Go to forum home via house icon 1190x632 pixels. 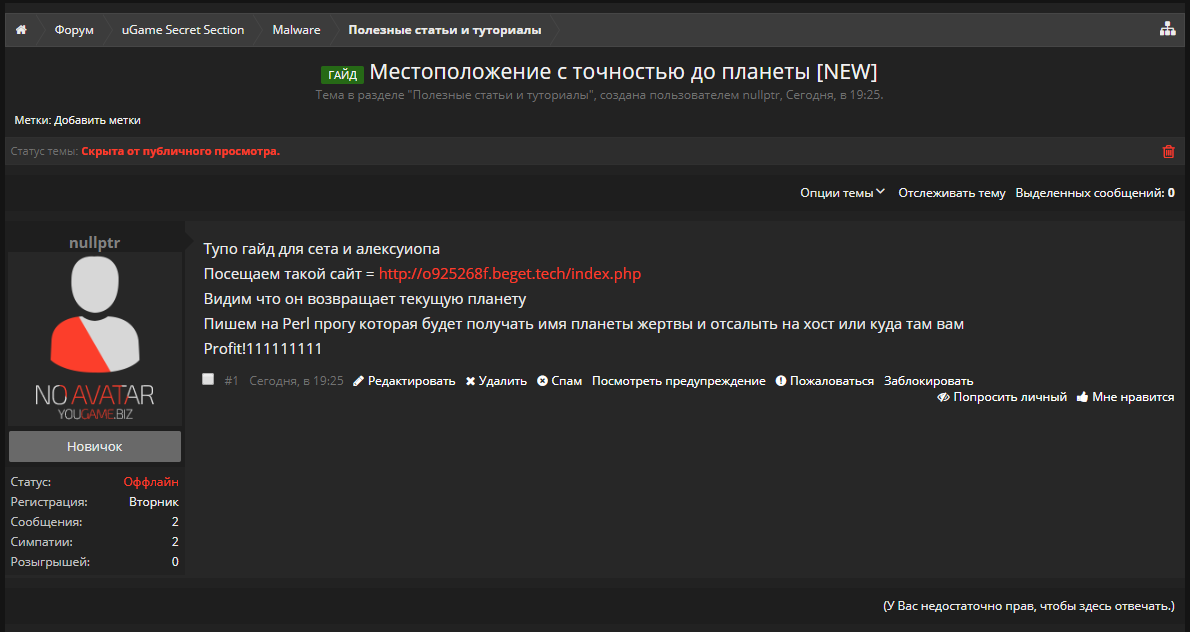tap(20, 30)
